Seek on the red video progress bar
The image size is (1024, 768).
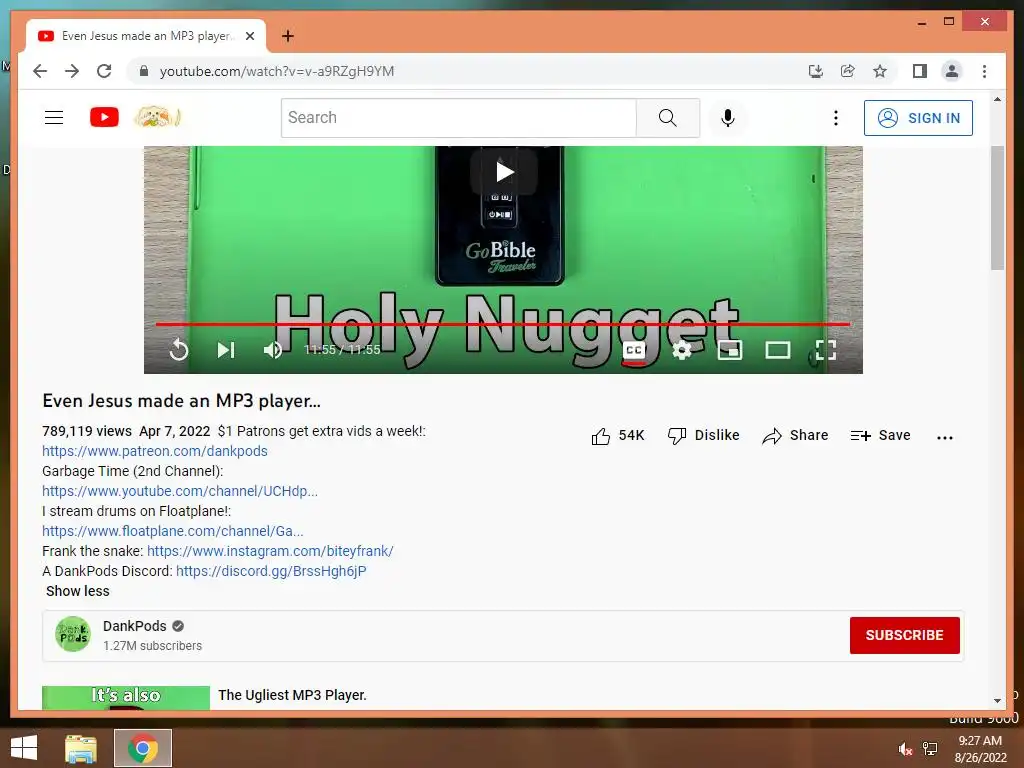503,324
